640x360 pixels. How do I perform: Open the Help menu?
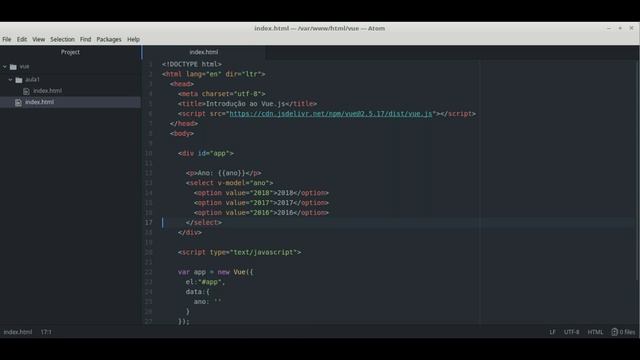[x=133, y=39]
